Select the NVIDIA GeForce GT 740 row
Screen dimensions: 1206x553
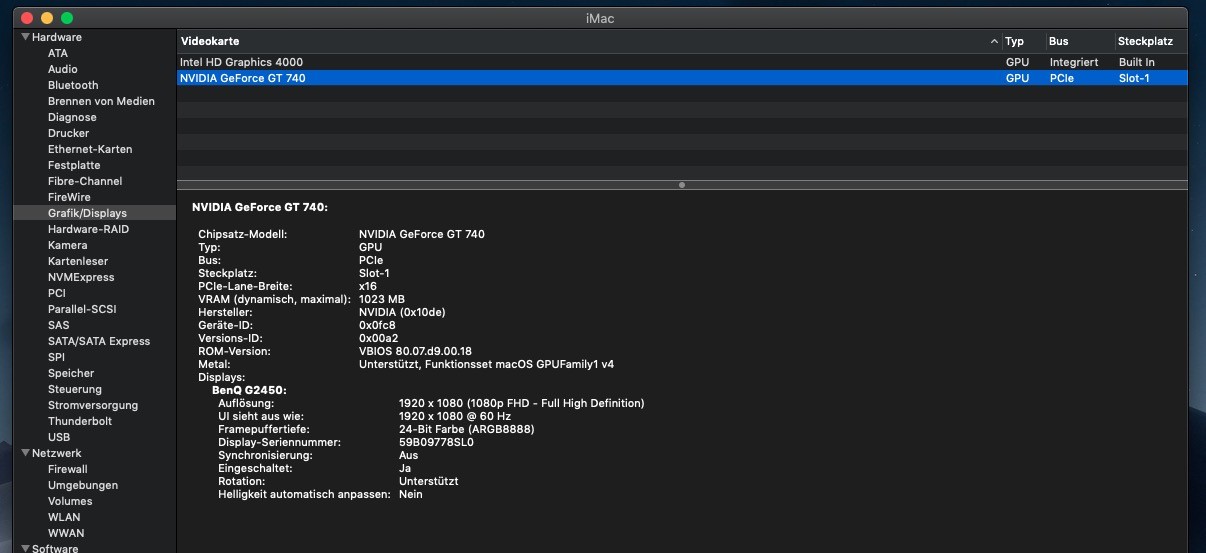pyautogui.click(x=682, y=78)
